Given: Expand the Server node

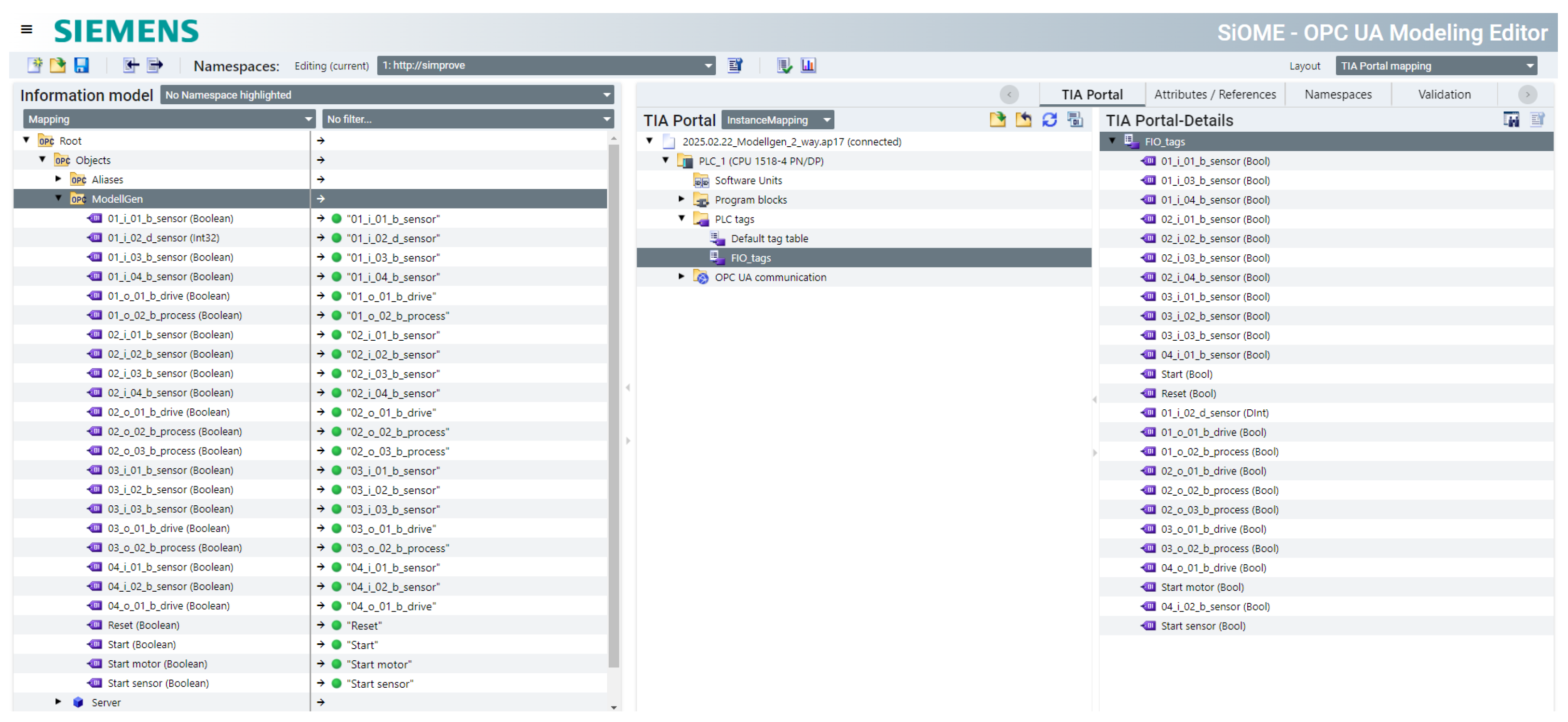Looking at the screenshot, I should point(58,702).
